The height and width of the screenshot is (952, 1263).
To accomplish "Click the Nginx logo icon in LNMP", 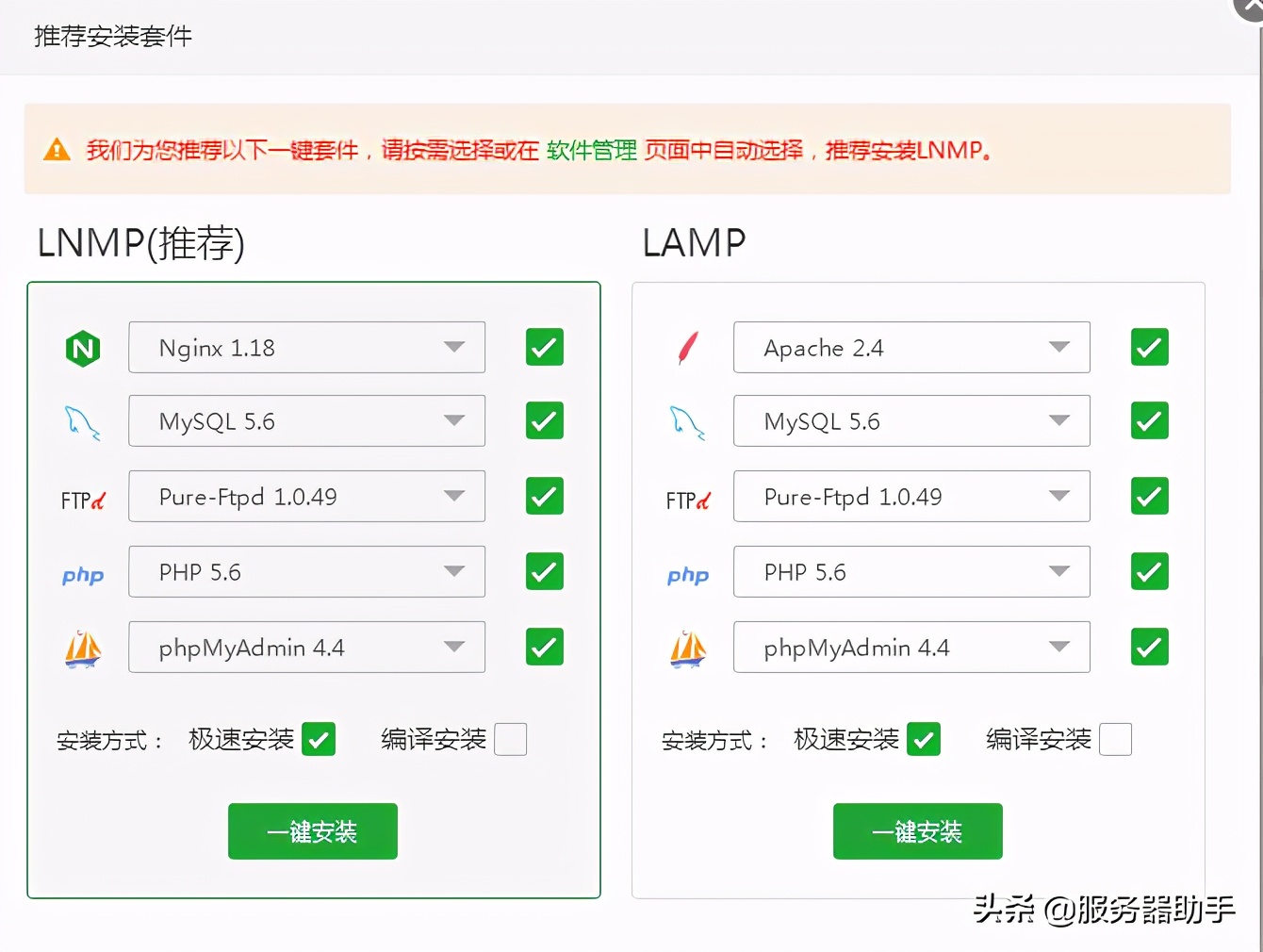I will [83, 349].
